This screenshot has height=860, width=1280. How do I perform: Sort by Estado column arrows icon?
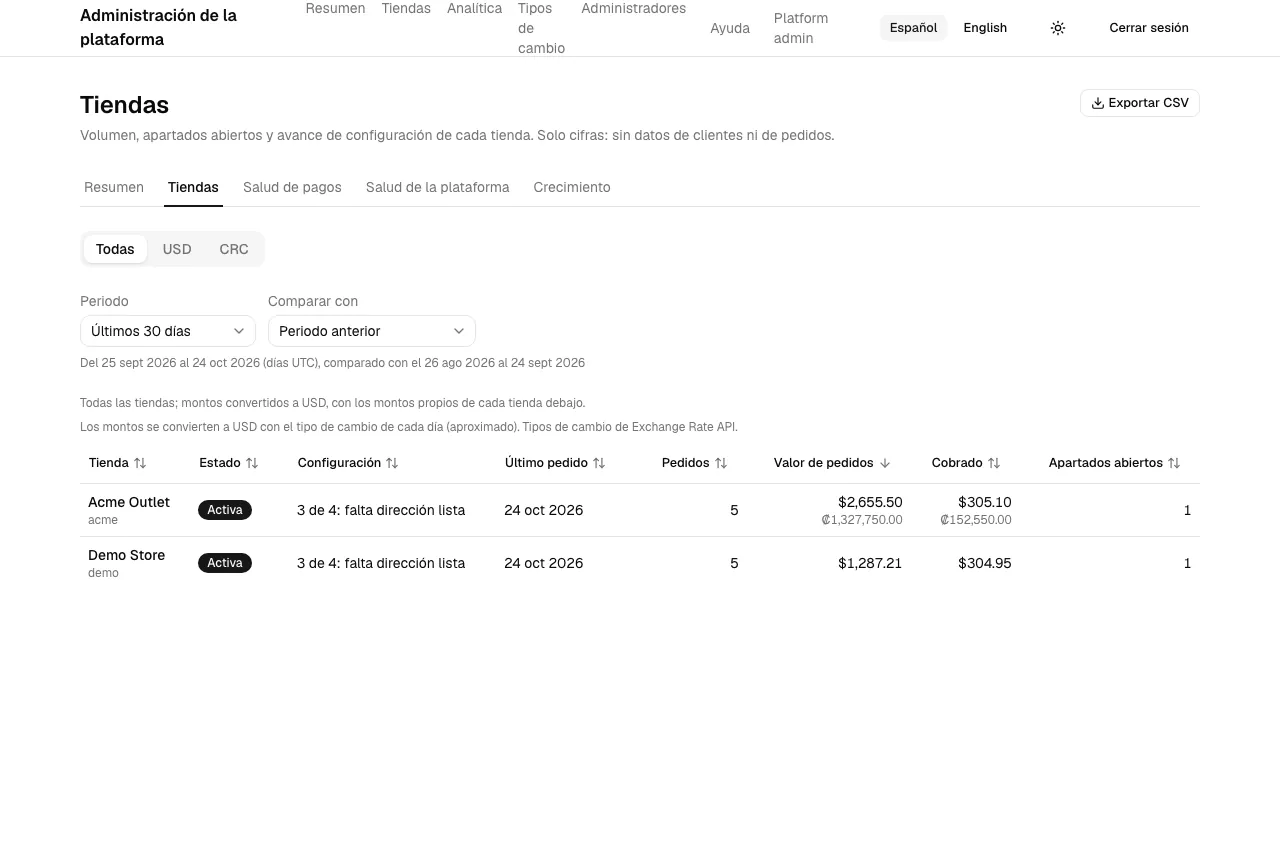pyautogui.click(x=252, y=463)
